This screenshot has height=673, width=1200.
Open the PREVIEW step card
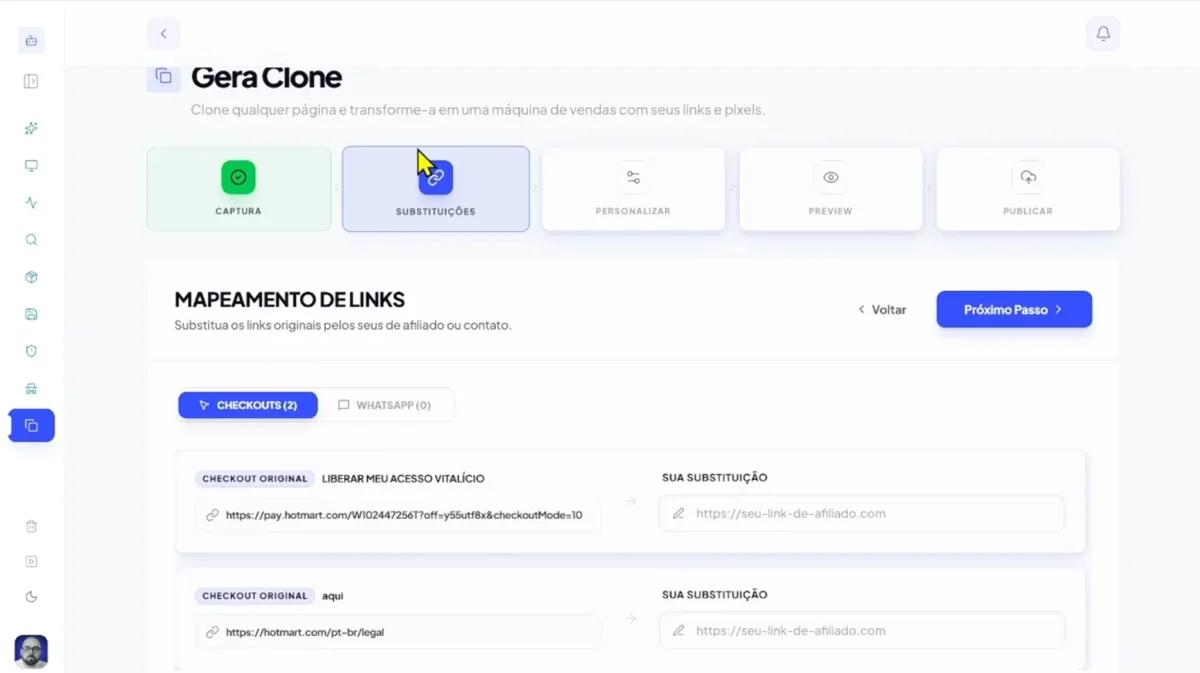coord(830,188)
